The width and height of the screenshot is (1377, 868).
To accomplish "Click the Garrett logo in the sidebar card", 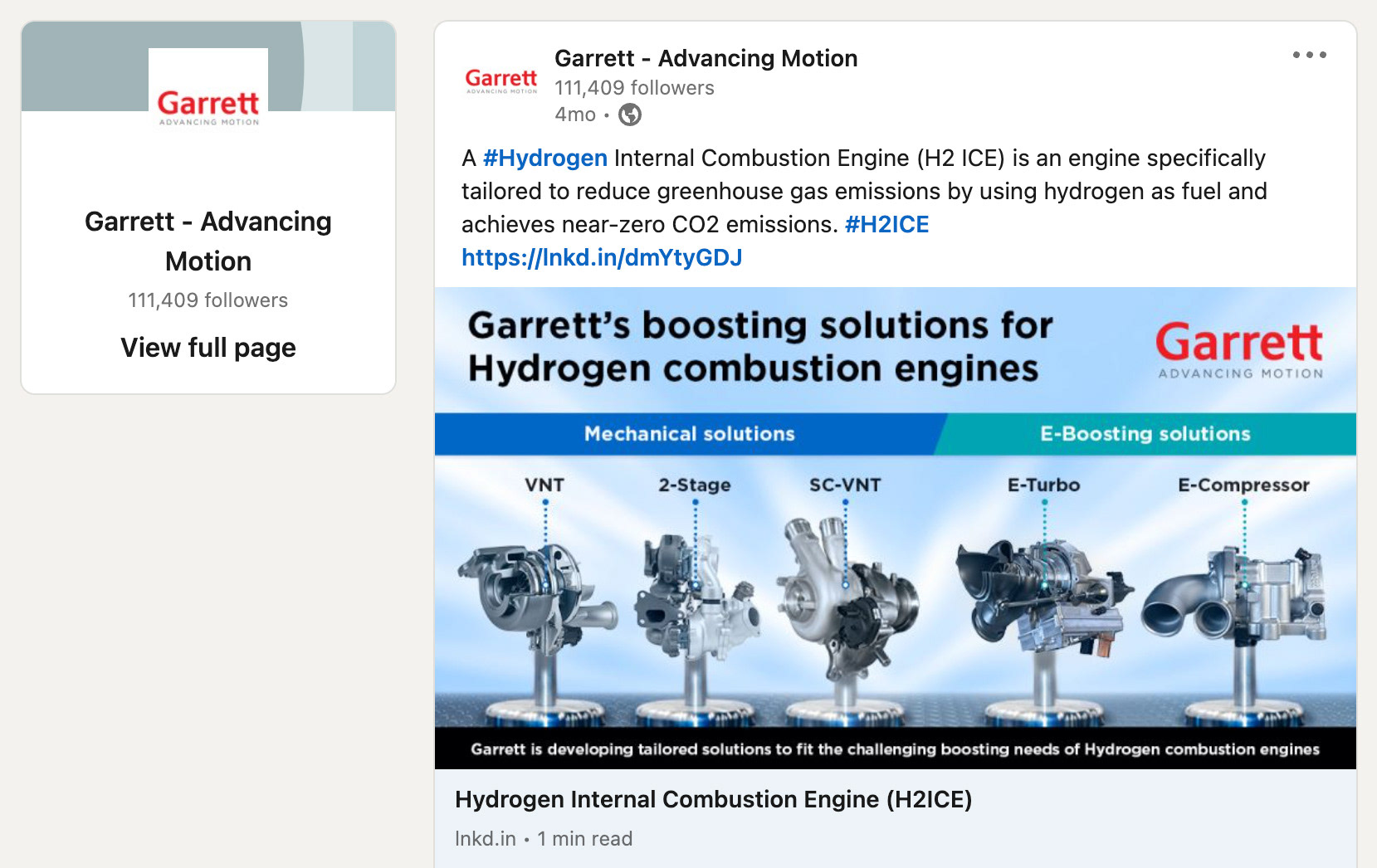I will (x=208, y=107).
